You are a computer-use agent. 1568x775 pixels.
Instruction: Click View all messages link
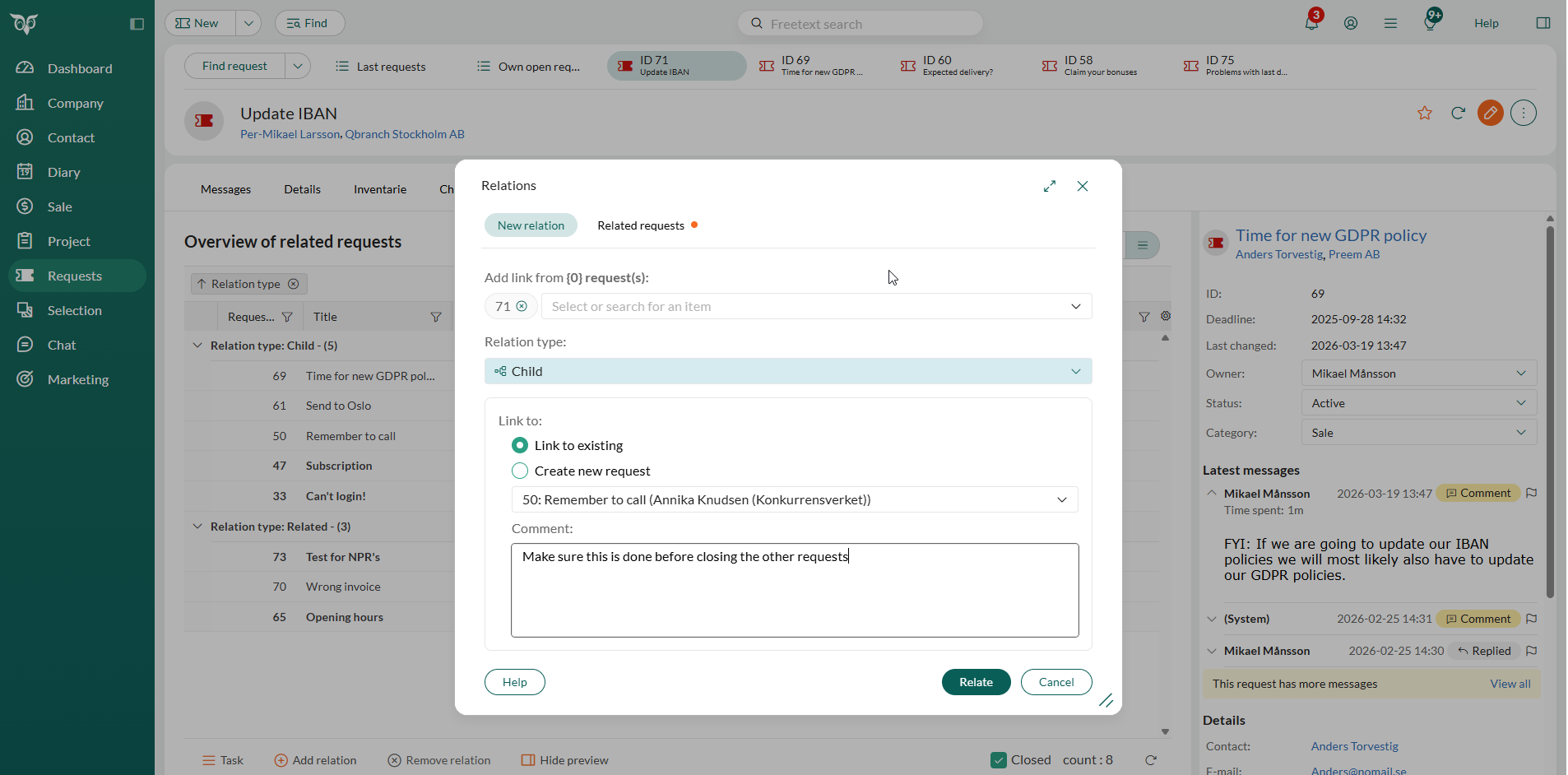pyautogui.click(x=1510, y=684)
